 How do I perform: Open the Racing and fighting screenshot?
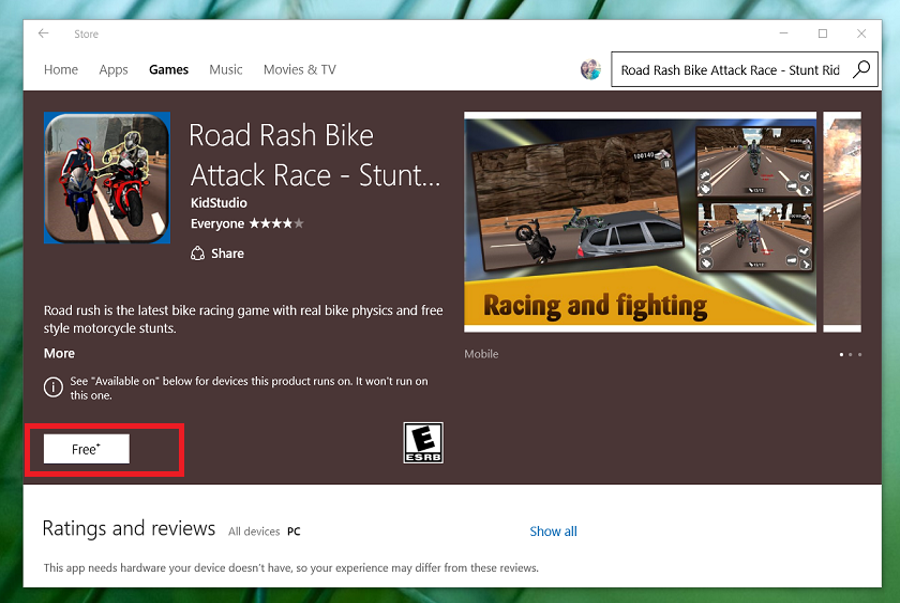640,222
